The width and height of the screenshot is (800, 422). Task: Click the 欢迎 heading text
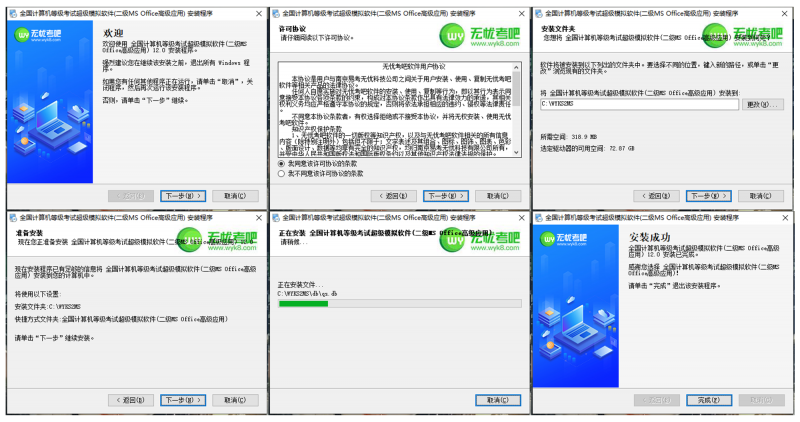(113, 33)
